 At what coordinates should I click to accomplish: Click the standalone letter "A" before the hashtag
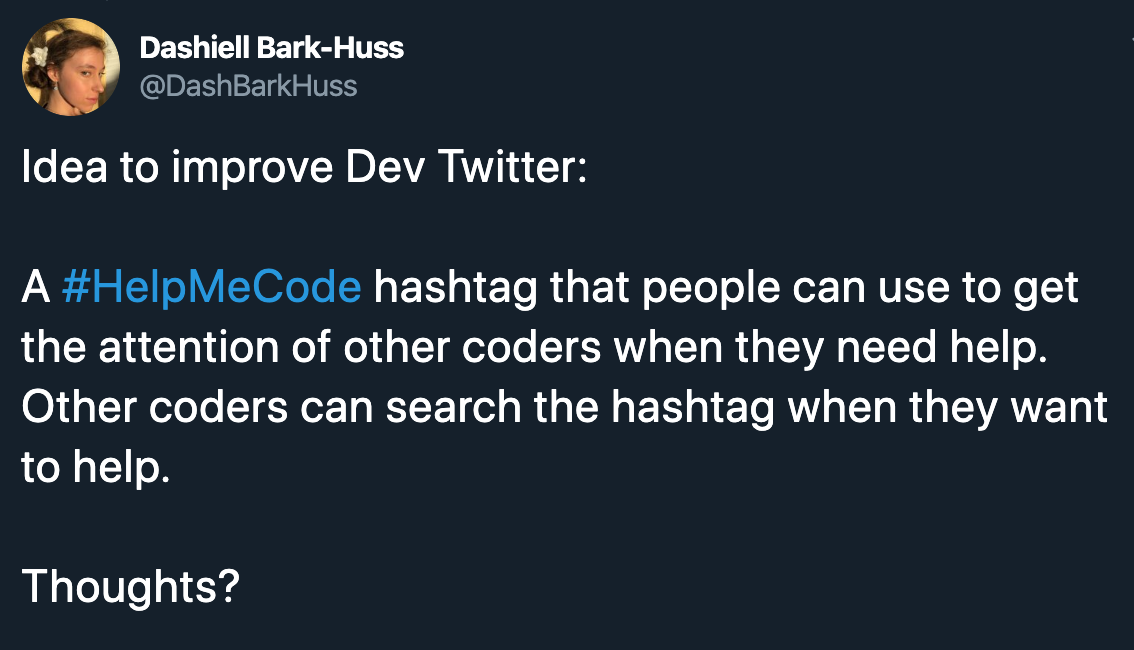point(35,288)
